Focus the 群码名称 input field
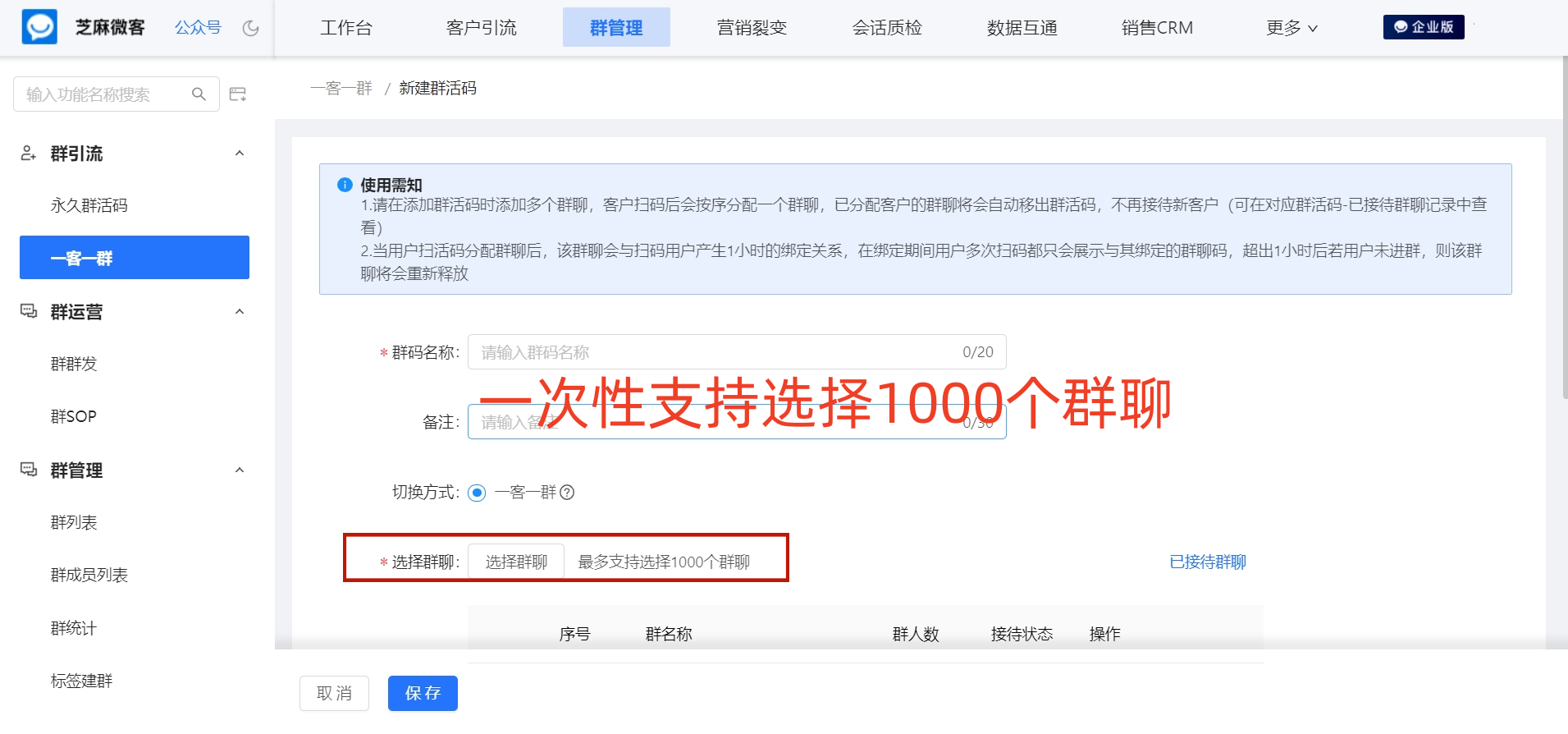This screenshot has width=1568, height=734. pyautogui.click(x=737, y=352)
